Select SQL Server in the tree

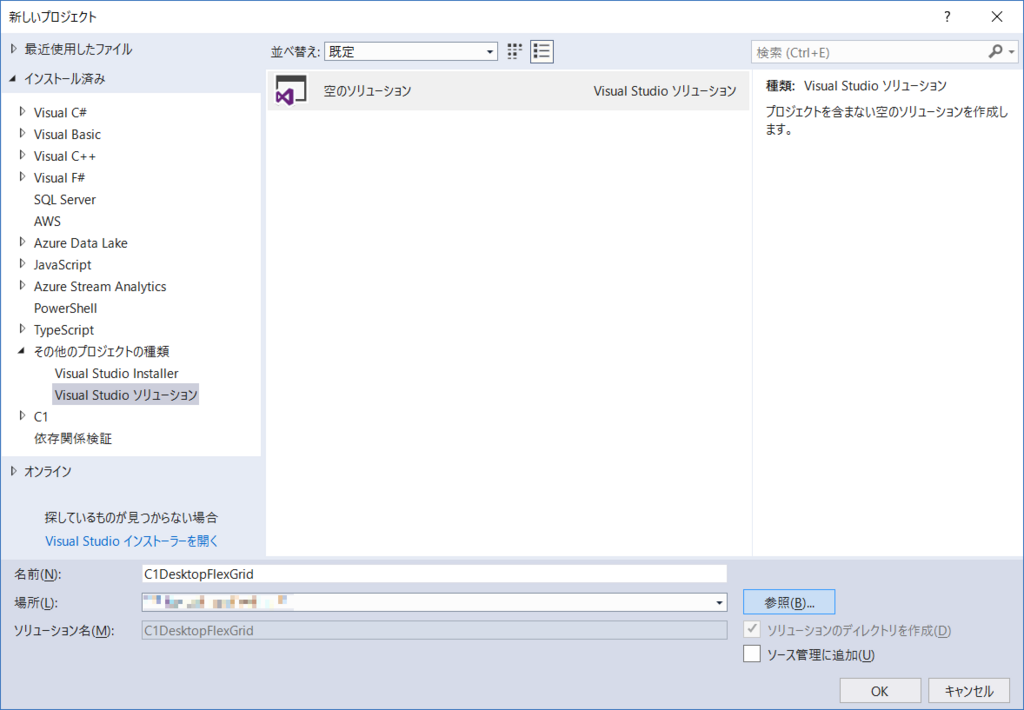click(65, 199)
